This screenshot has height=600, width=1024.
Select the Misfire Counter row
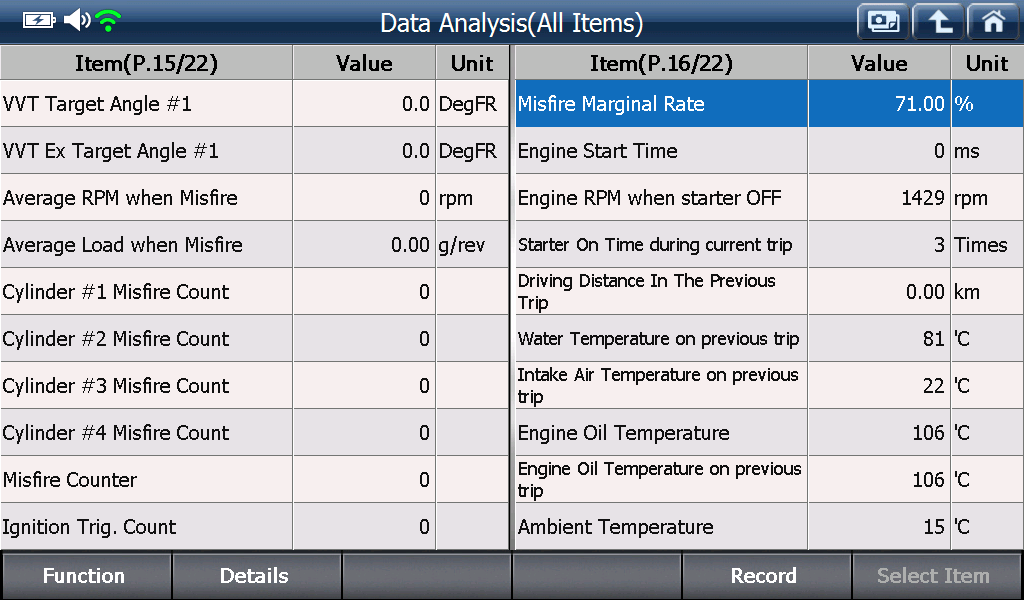tap(254, 480)
